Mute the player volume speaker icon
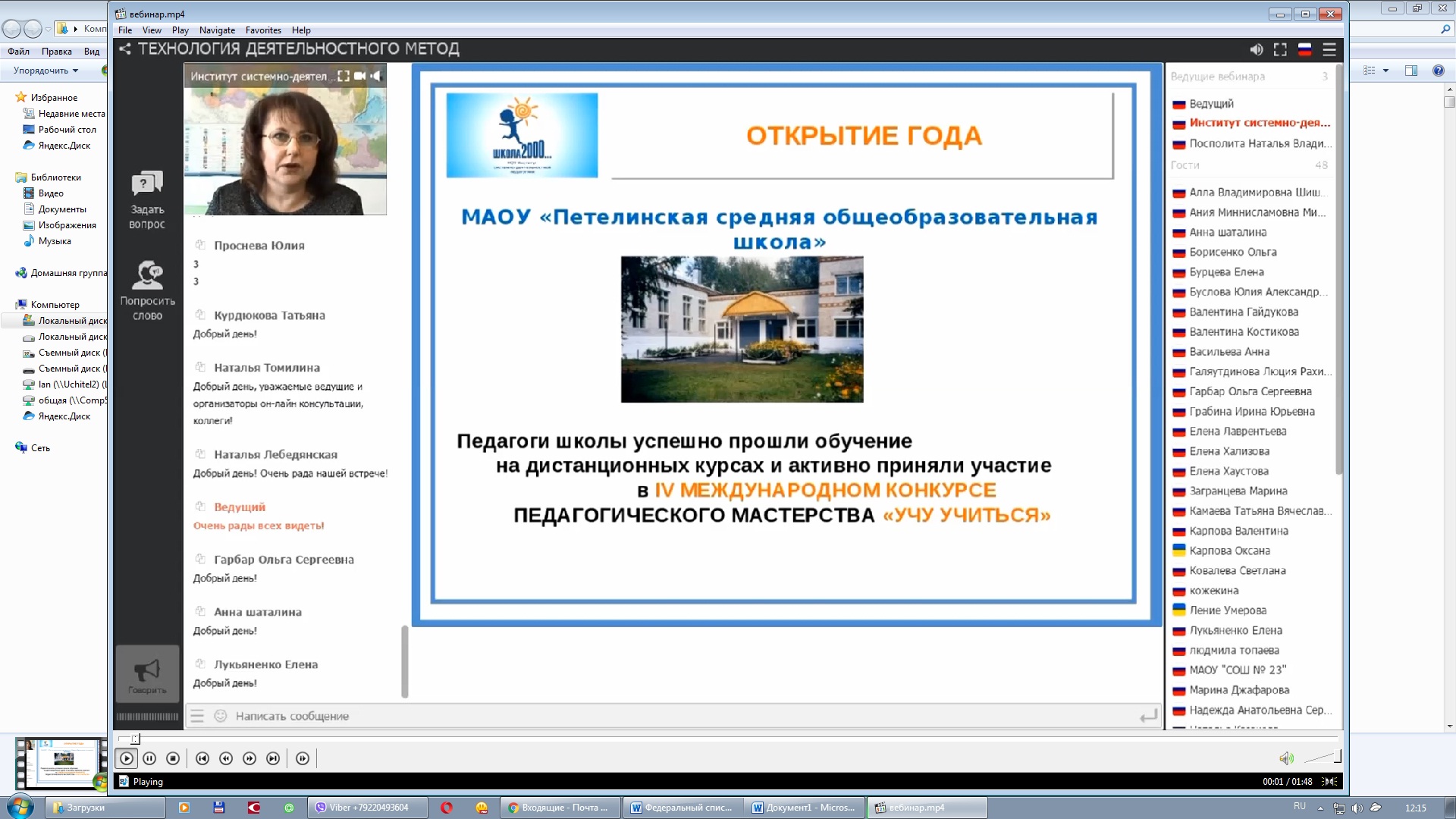Image resolution: width=1456 pixels, height=819 pixels. pos(1286,758)
